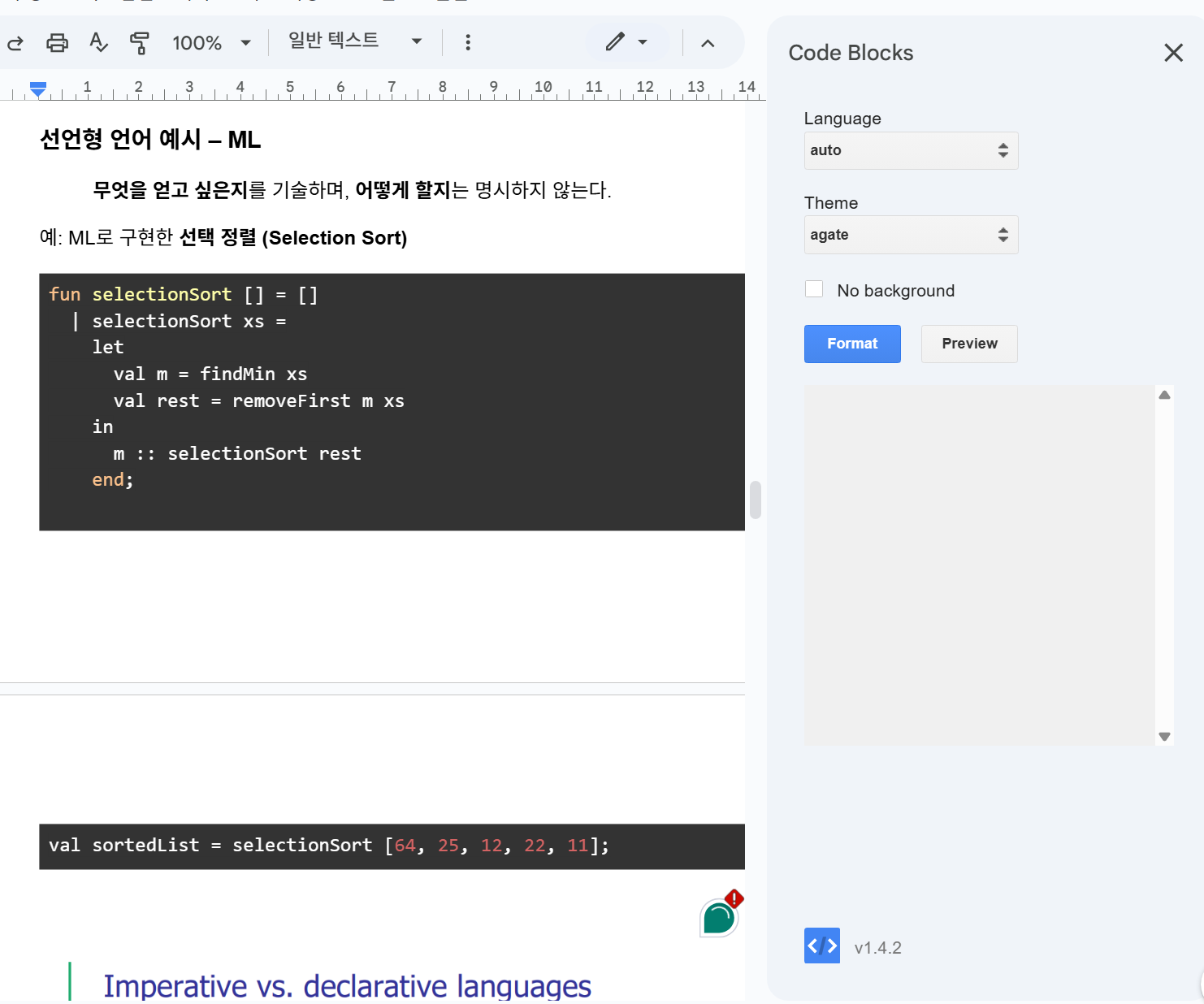Open the pencil editing mode dropdown
1204x1004 pixels.
pos(627,41)
